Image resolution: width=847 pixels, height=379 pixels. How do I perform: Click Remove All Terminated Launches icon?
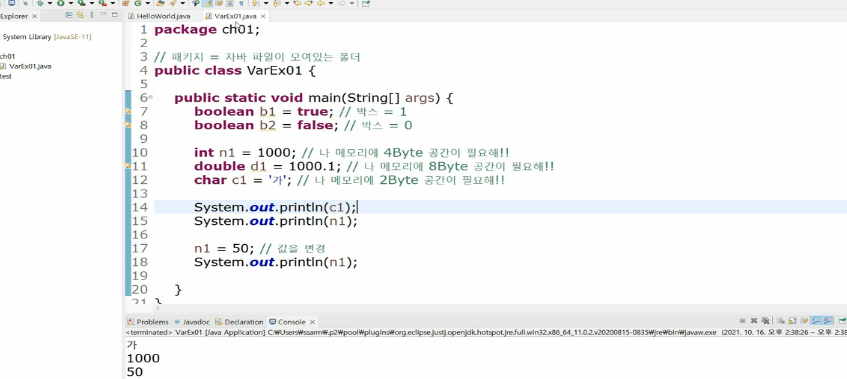(765, 321)
